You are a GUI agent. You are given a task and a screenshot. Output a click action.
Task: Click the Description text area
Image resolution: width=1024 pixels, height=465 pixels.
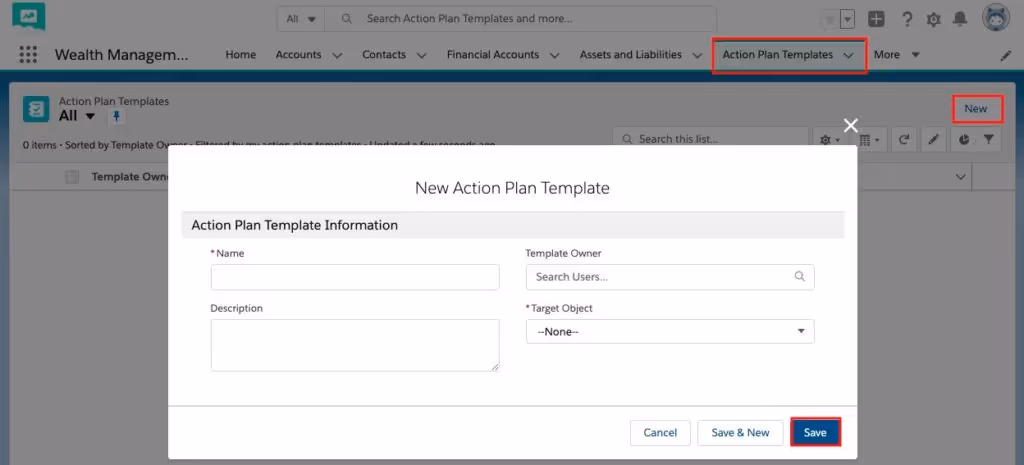[355, 345]
